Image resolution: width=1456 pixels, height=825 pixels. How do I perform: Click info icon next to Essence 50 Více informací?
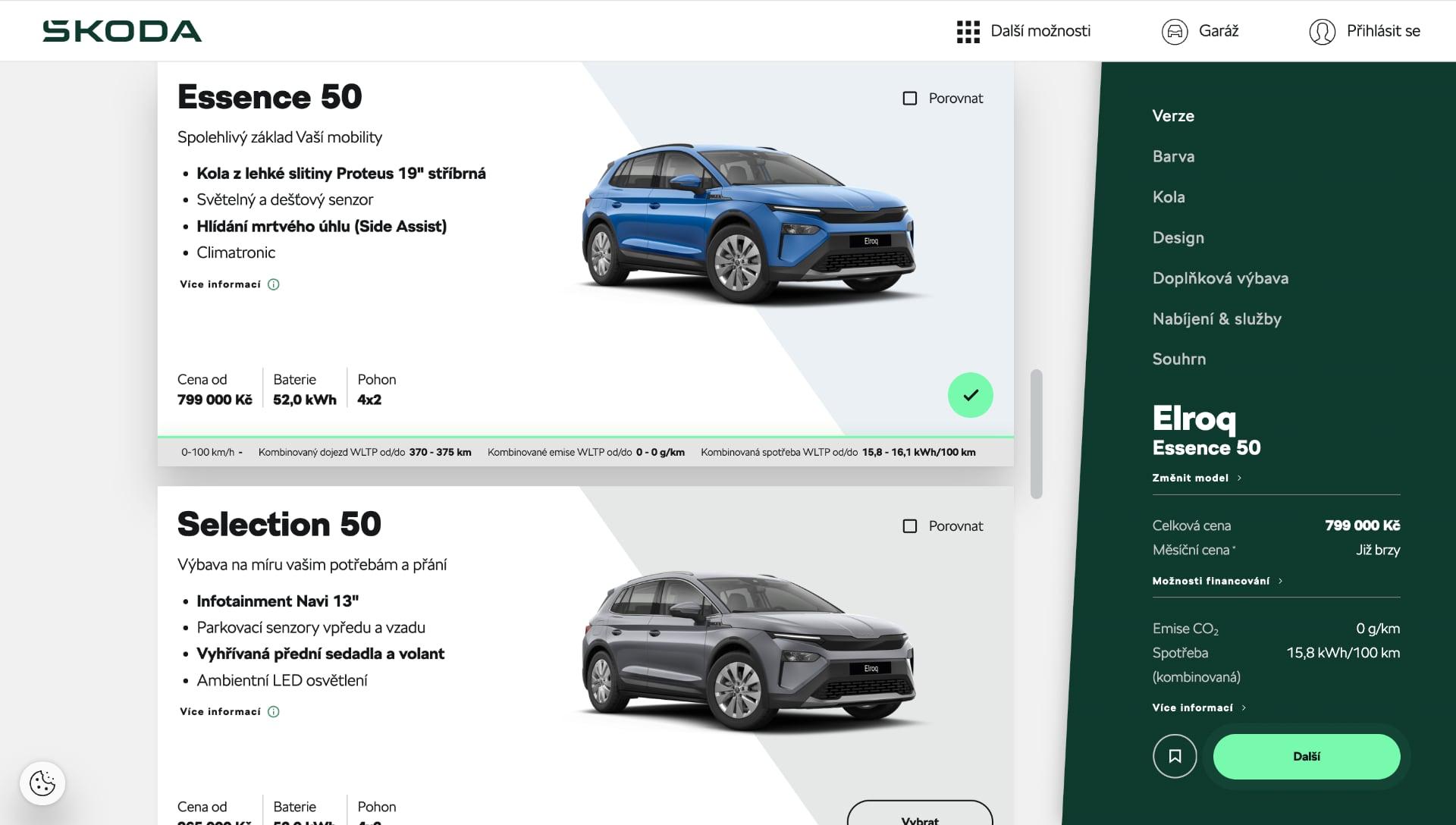click(274, 284)
